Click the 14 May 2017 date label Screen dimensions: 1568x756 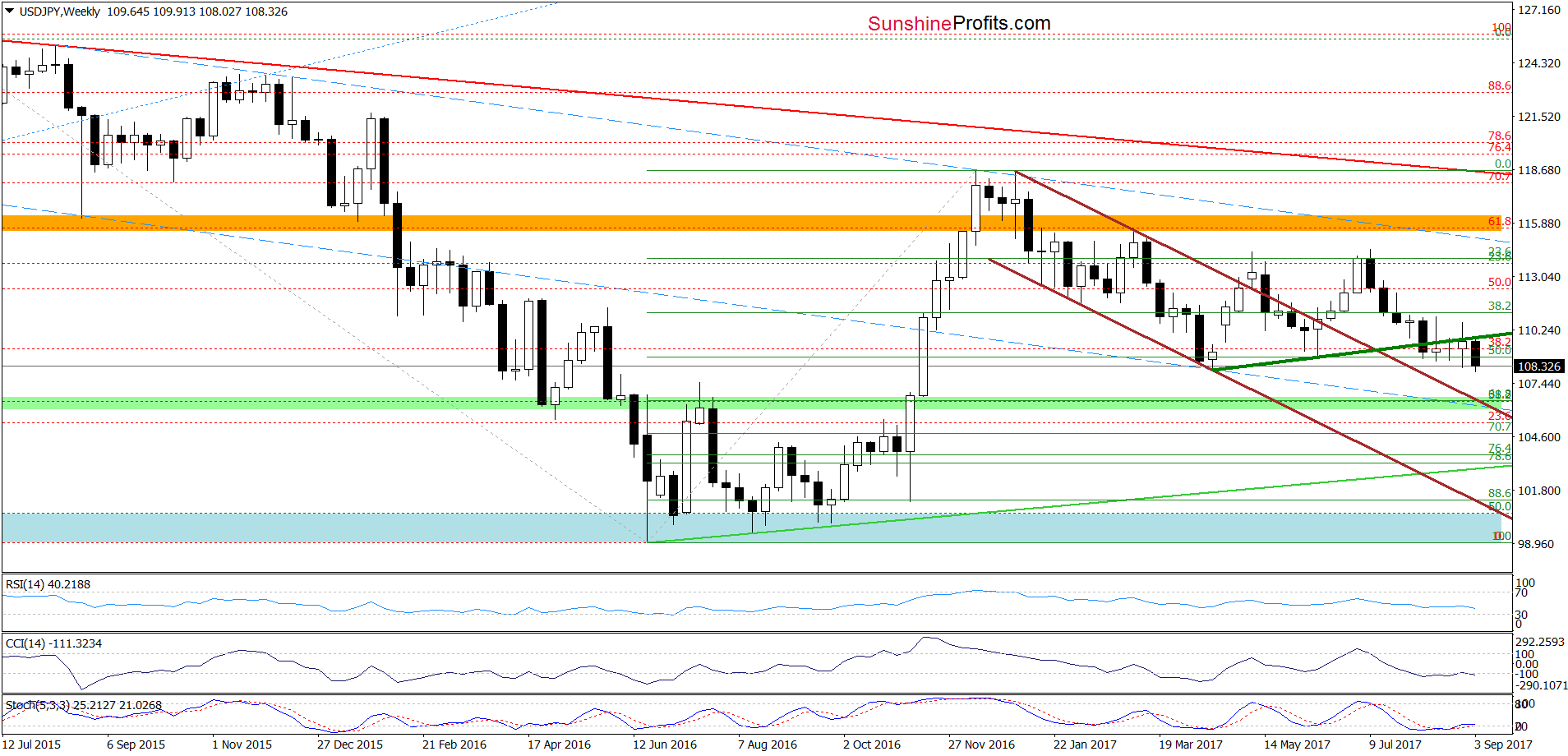coord(1297,744)
